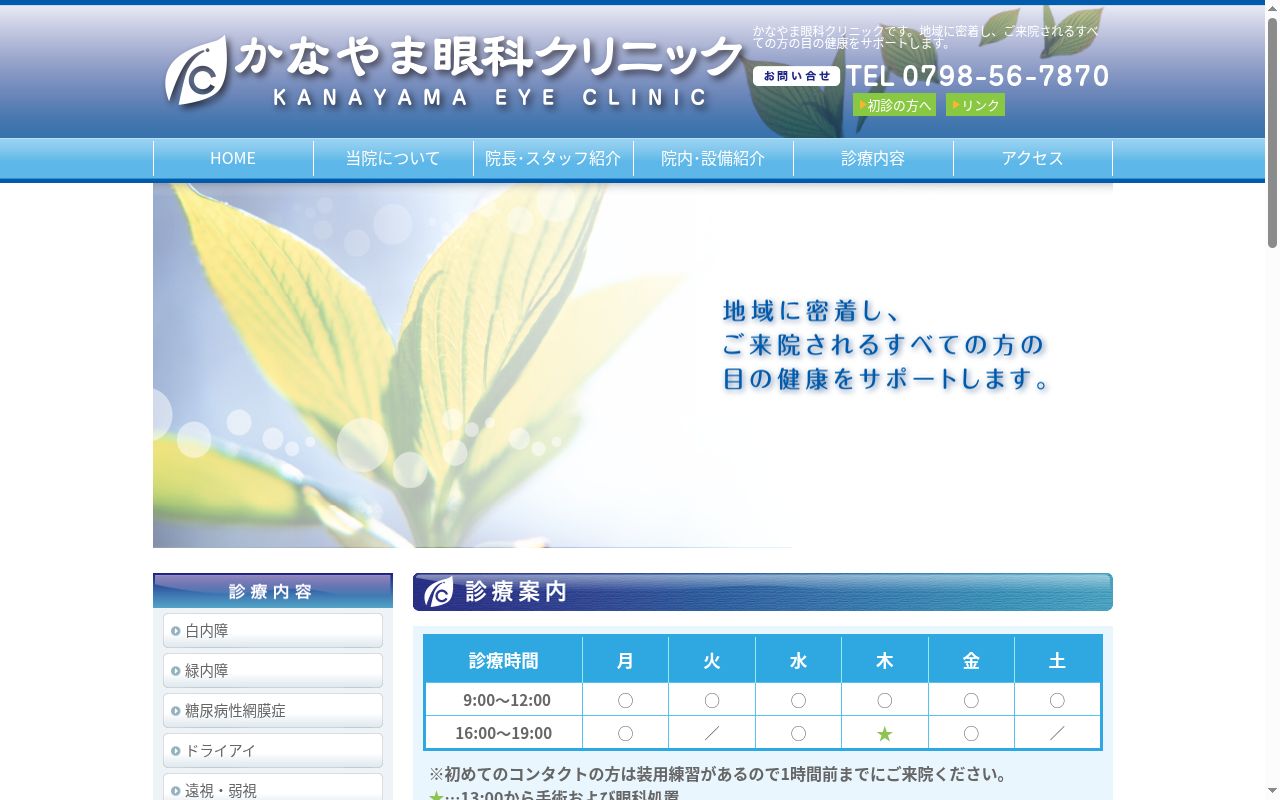Click the お問い合せ label badge
This screenshot has width=1280, height=800.
[796, 76]
